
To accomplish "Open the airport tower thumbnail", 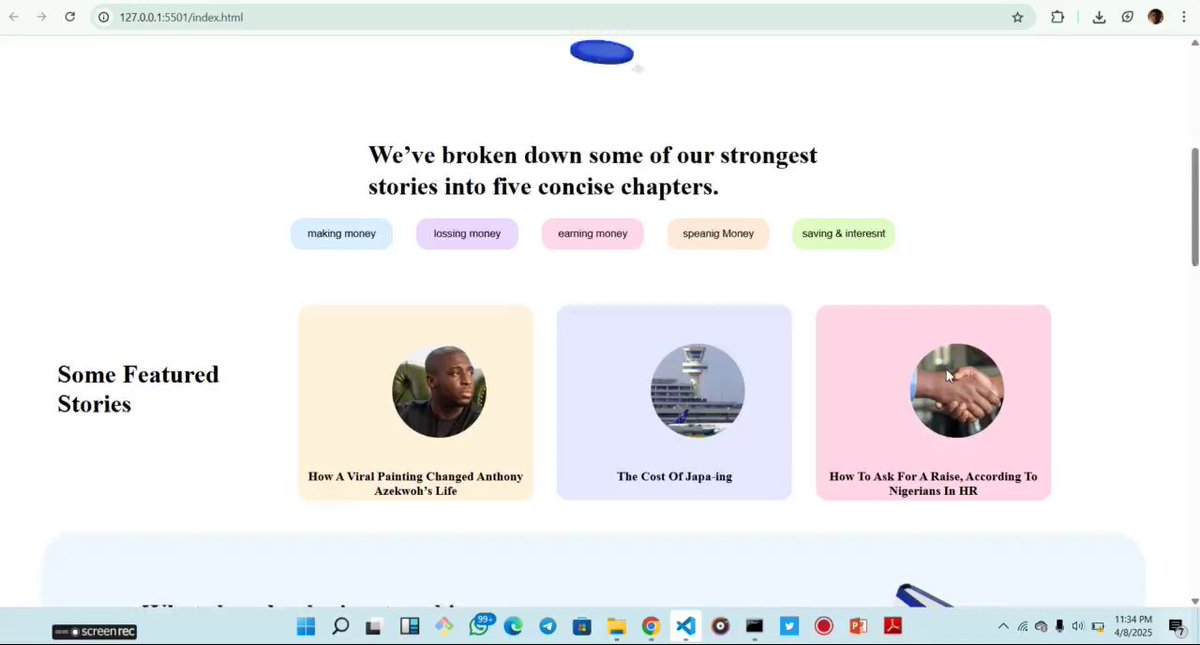I will (698, 391).
